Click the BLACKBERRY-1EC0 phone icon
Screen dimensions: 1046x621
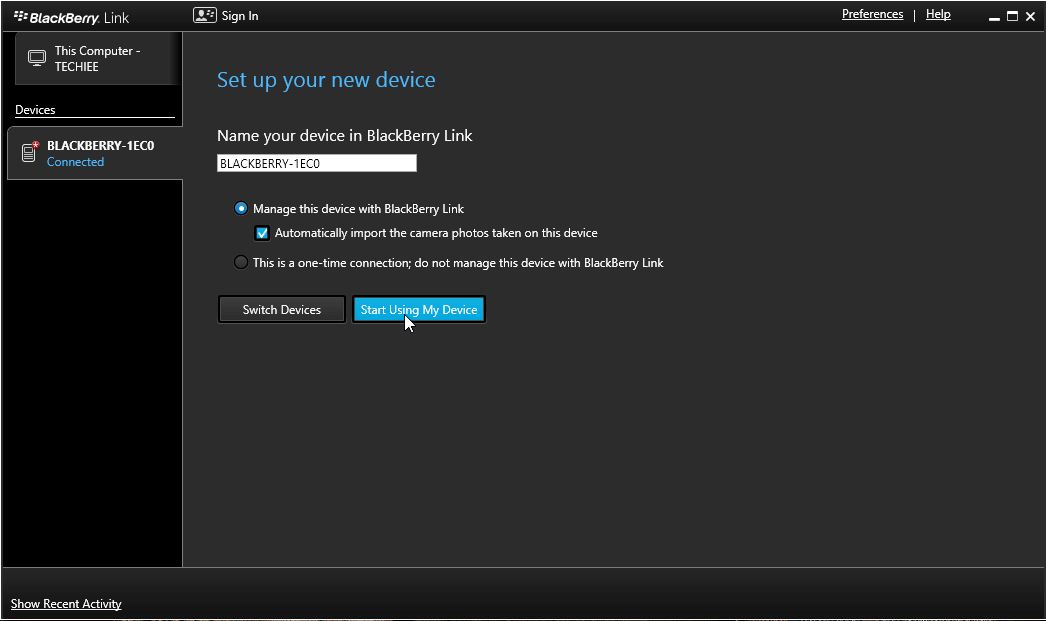[x=30, y=152]
